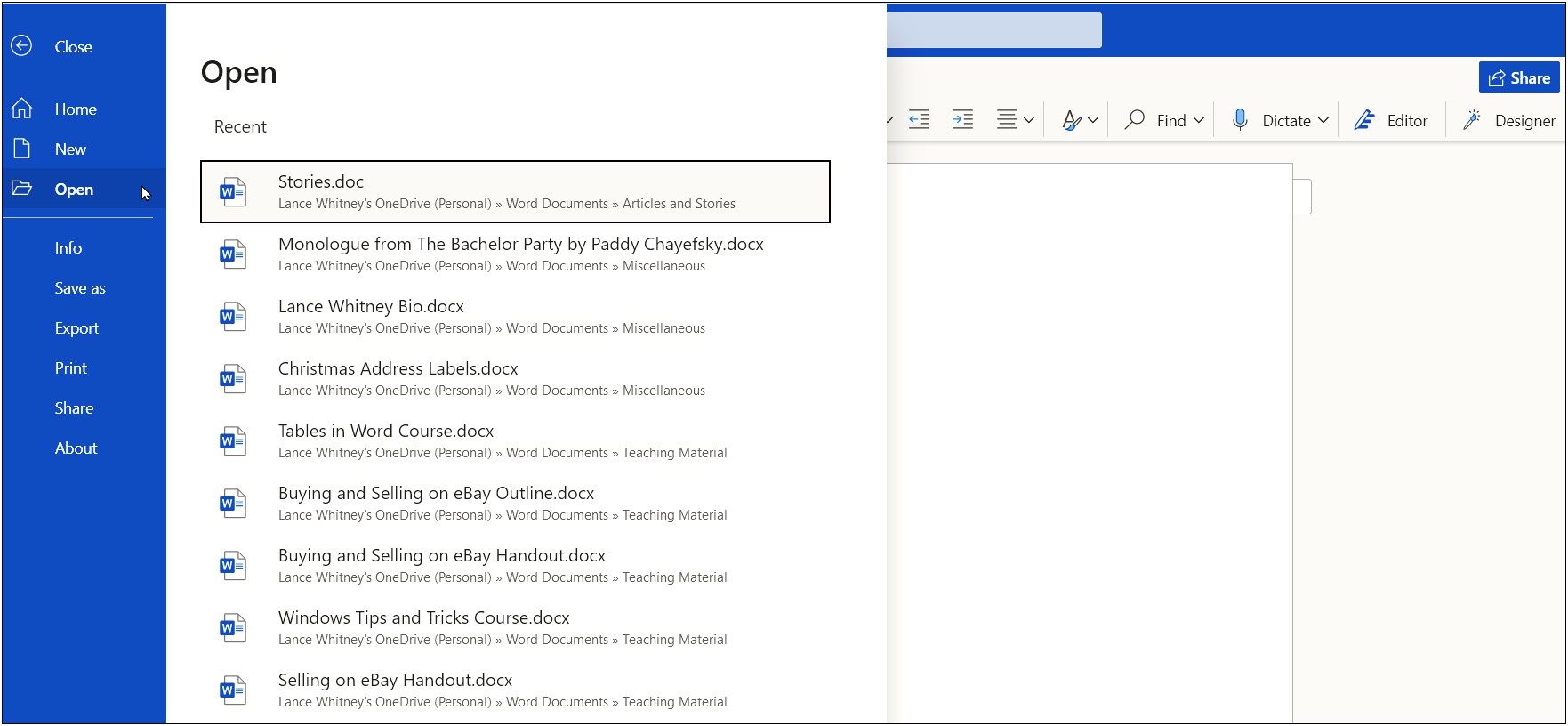The width and height of the screenshot is (1568, 726).
Task: Click the Decrease Indent icon in toolbar
Action: click(919, 119)
